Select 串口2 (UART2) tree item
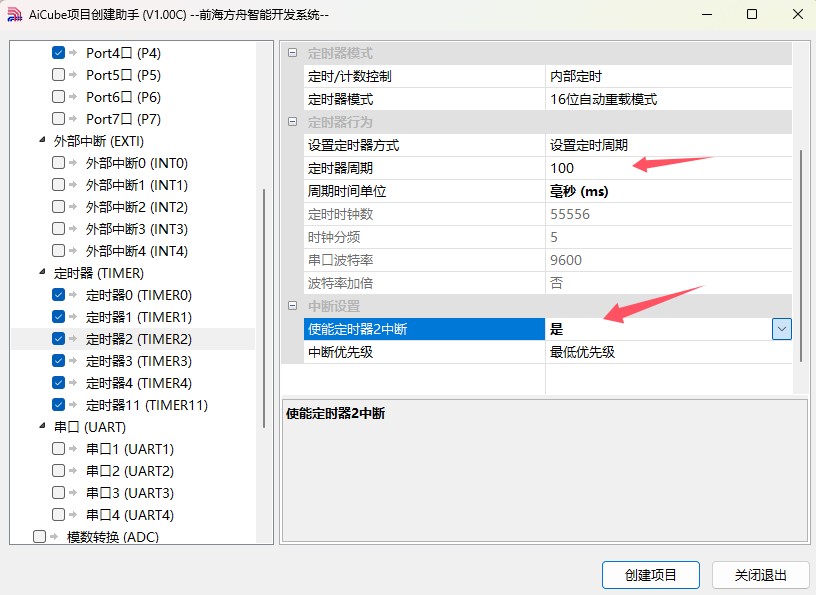The width and height of the screenshot is (816, 595). coord(130,471)
